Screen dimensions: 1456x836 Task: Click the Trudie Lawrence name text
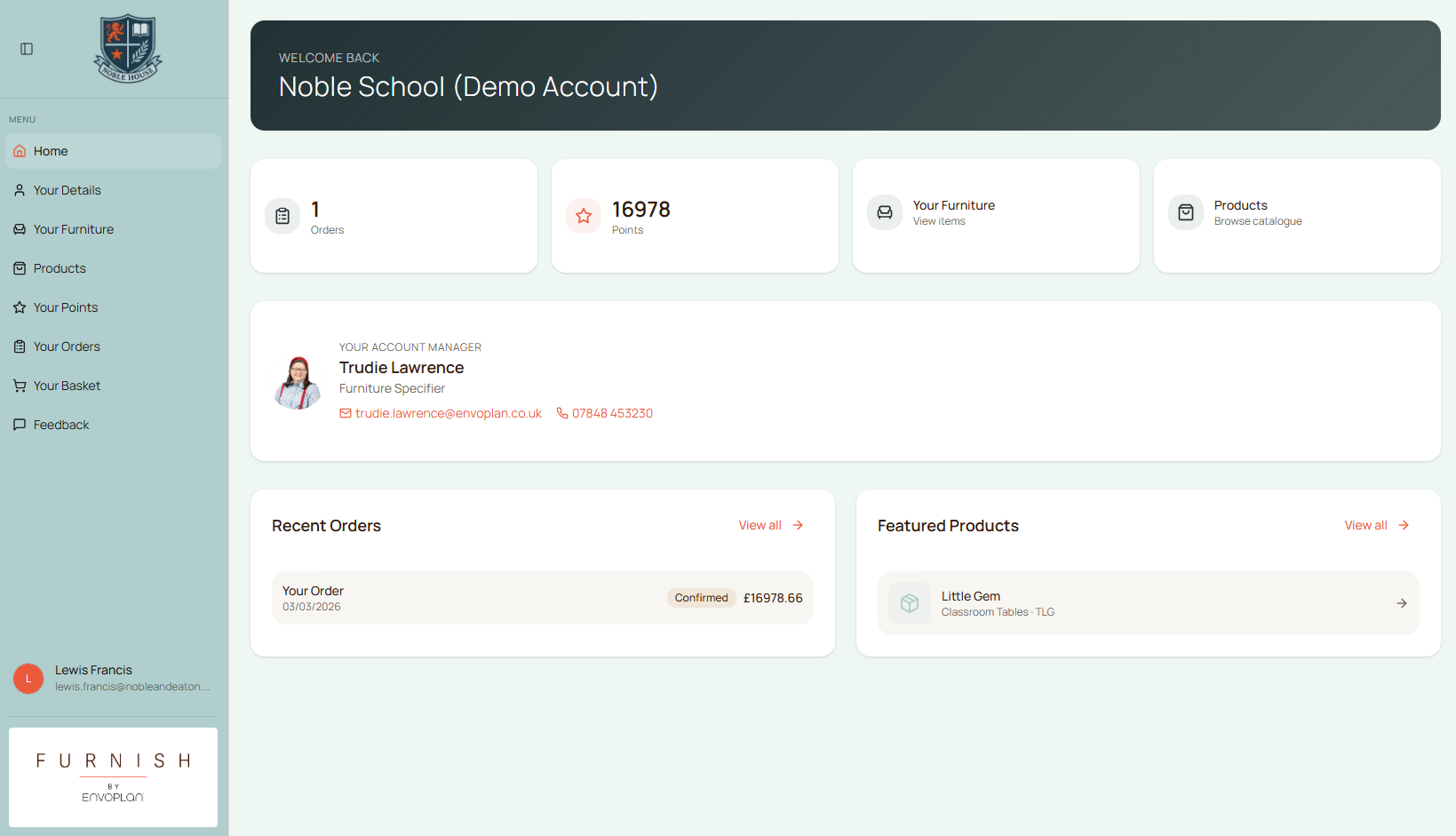[x=402, y=368]
